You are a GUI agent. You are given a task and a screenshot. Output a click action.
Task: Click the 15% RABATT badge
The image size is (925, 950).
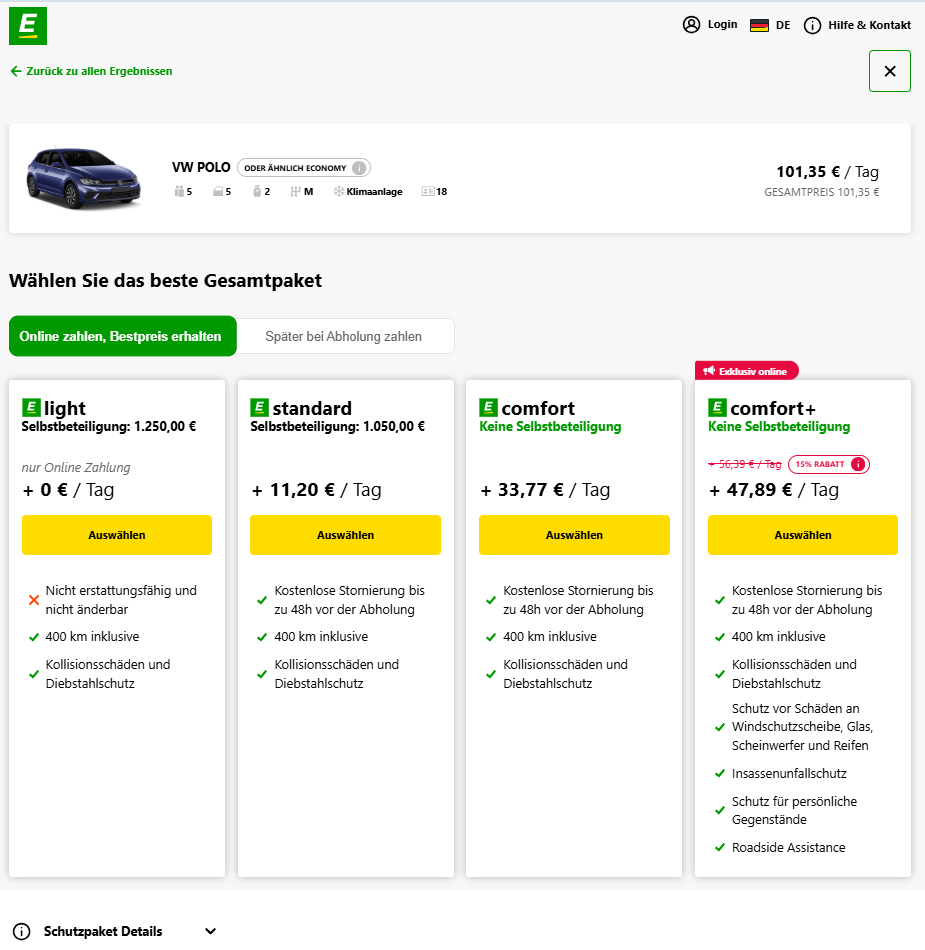[x=829, y=464]
